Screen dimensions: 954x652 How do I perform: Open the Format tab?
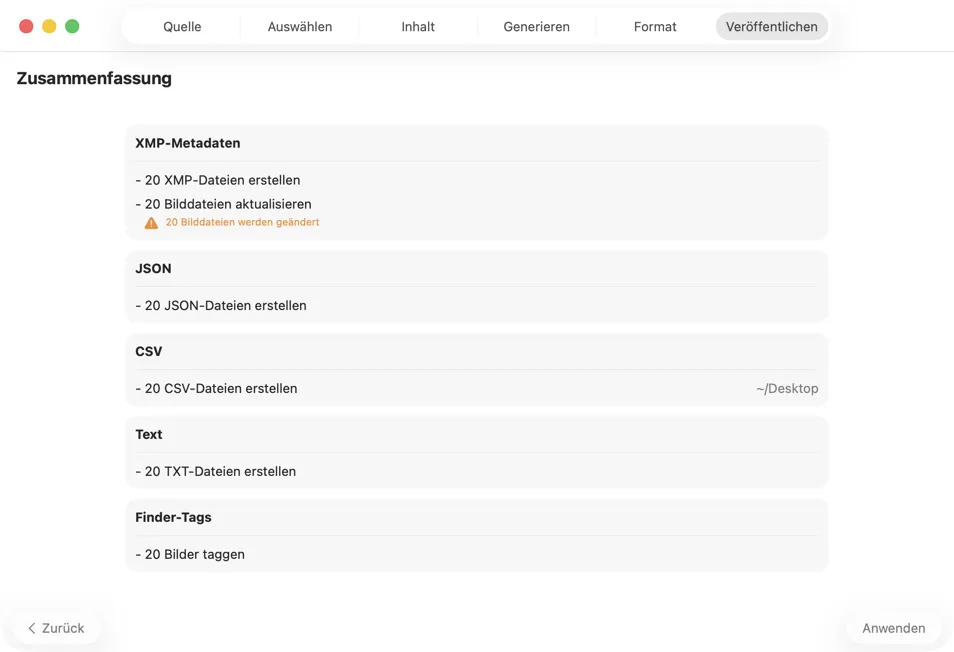[655, 27]
